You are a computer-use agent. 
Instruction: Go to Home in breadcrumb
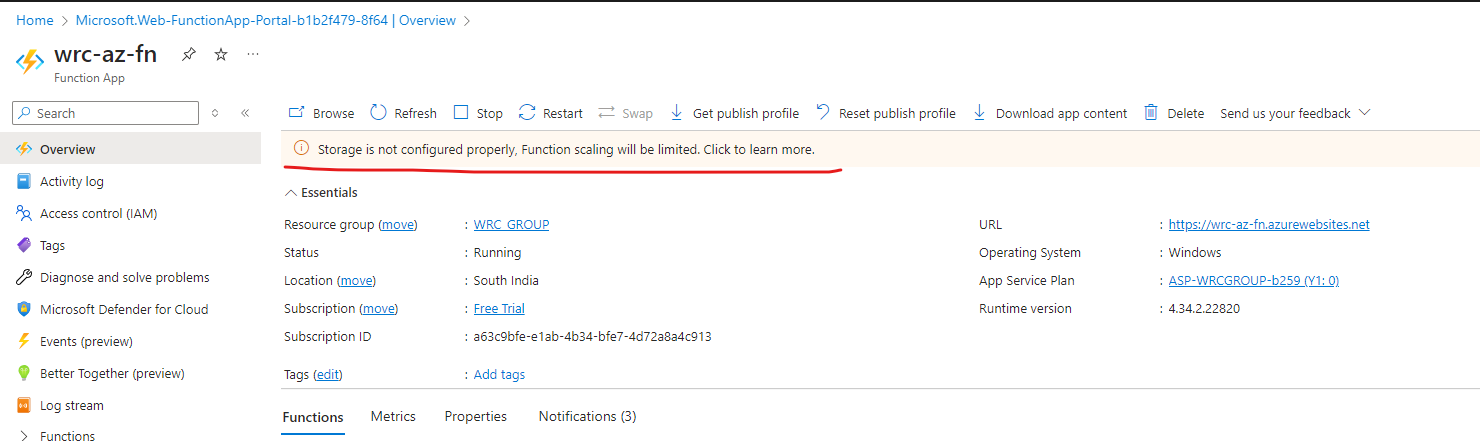(35, 20)
